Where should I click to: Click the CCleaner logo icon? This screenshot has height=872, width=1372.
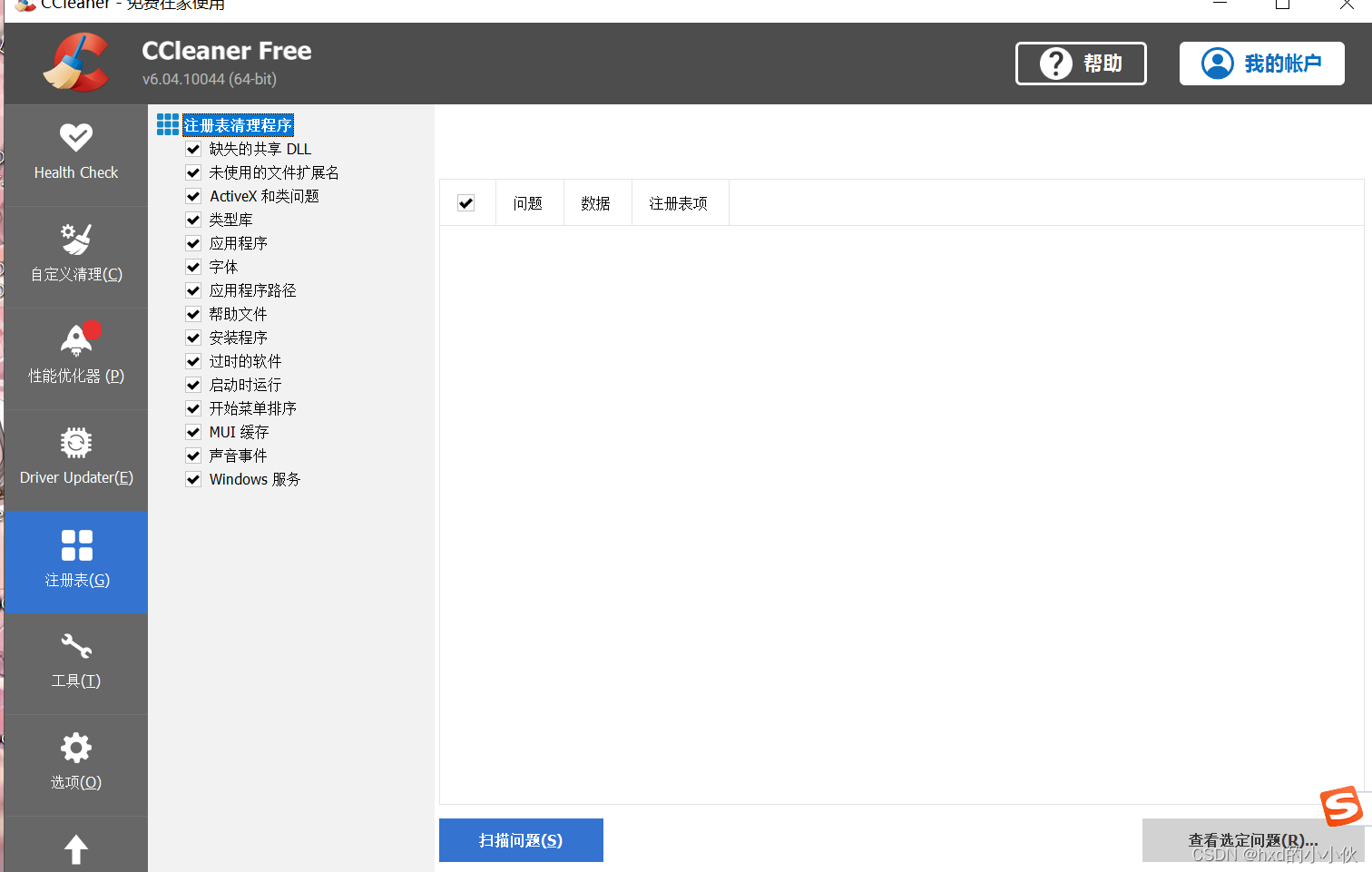point(76,63)
